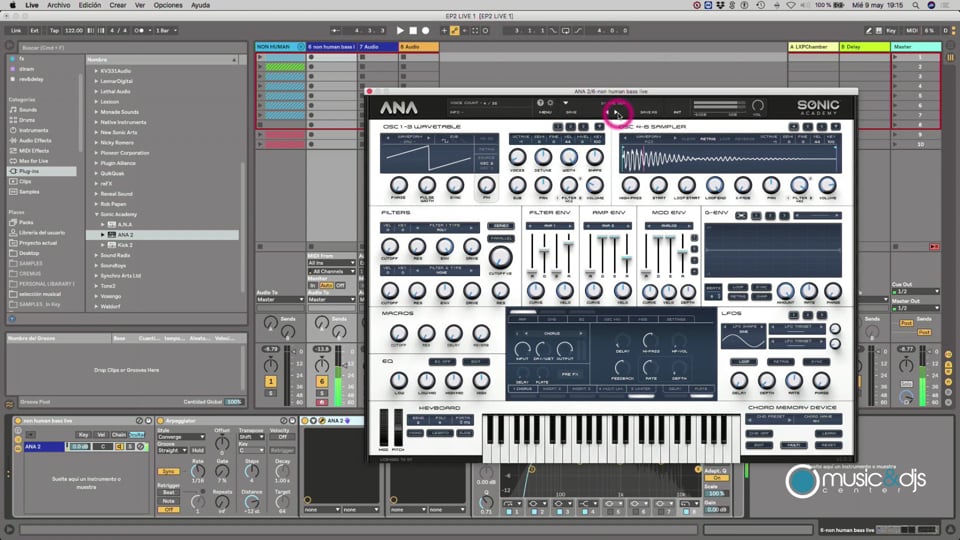Select the ANA 2 plug-in entry
The image size is (960, 540).
[x=126, y=234]
